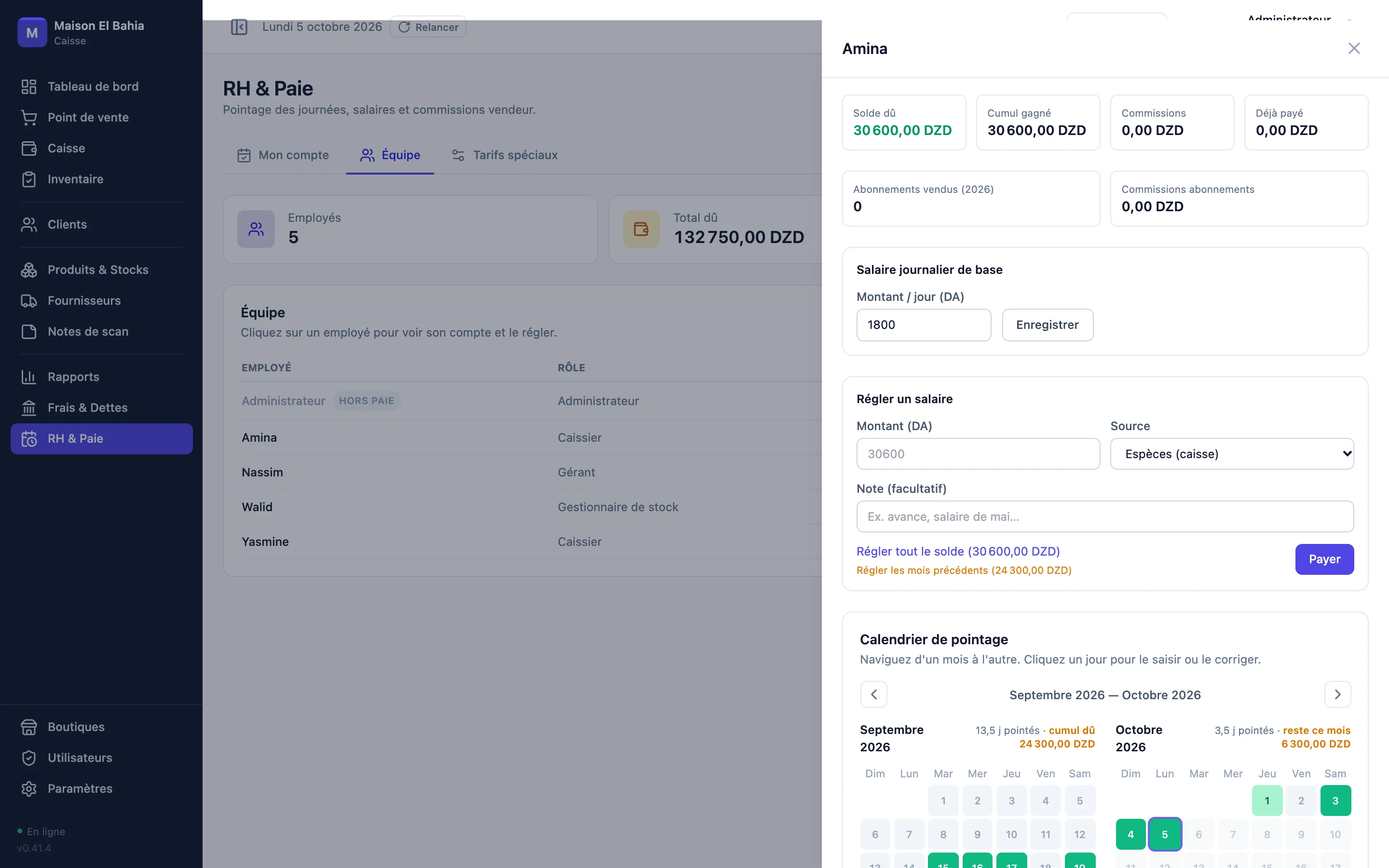Switch to Équipe tab
This screenshot has height=868, width=1389.
390,155
